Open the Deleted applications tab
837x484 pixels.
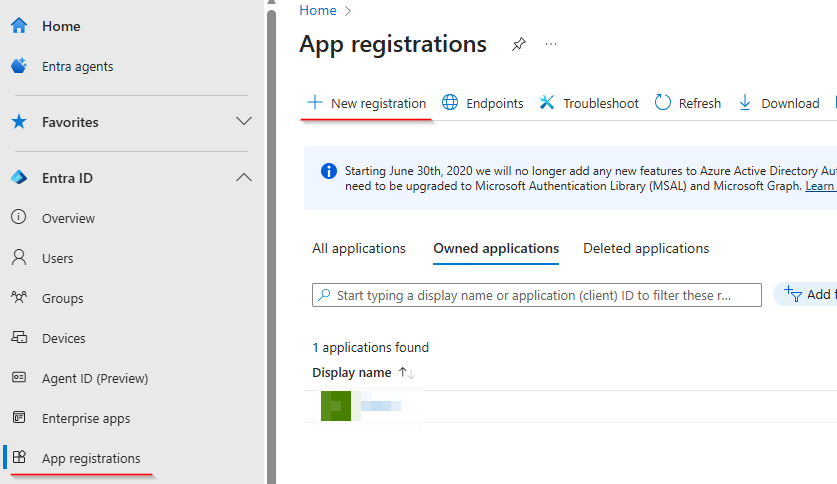click(646, 249)
